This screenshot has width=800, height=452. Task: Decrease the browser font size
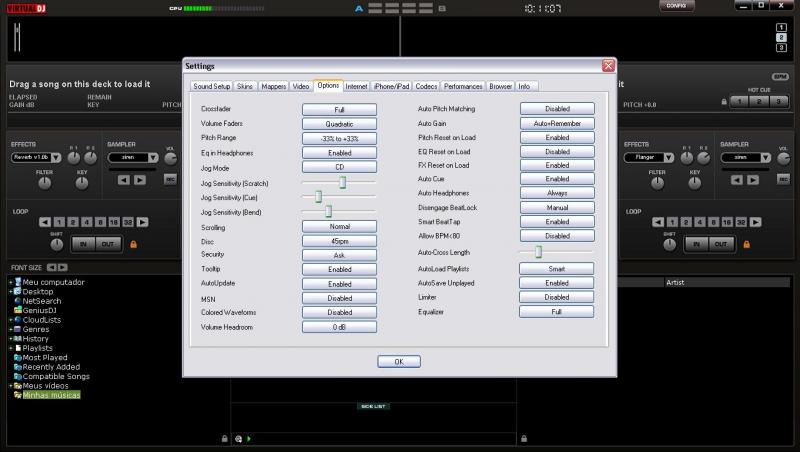pyautogui.click(x=52, y=267)
